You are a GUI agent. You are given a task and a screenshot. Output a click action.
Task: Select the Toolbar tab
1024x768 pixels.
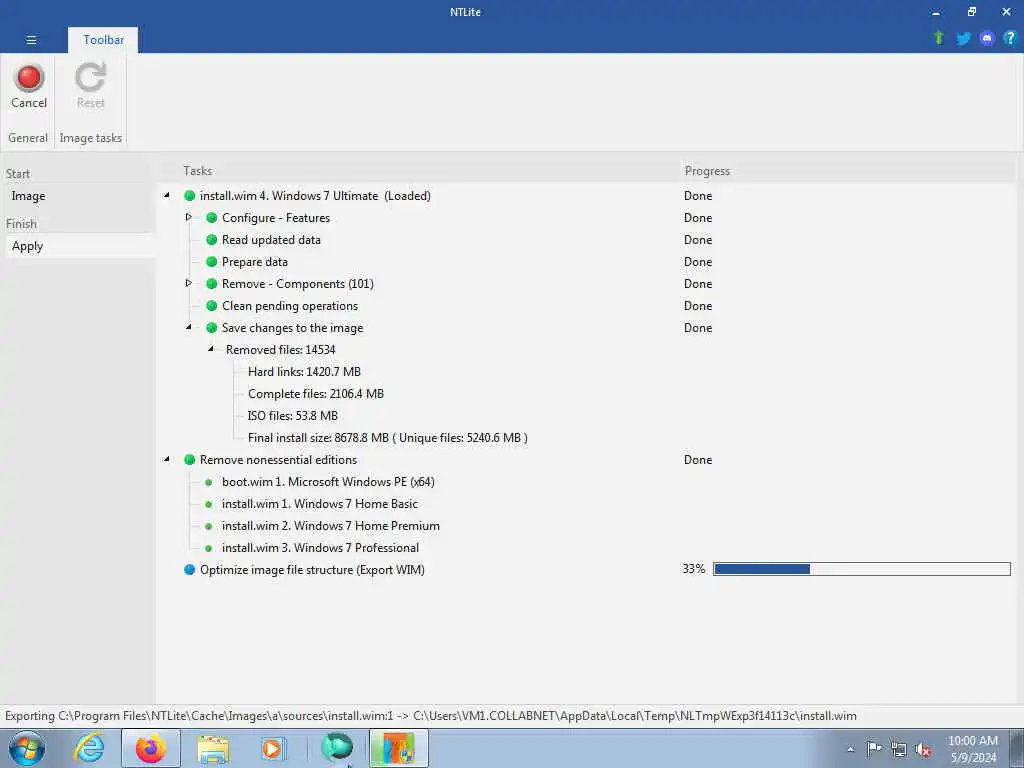103,40
